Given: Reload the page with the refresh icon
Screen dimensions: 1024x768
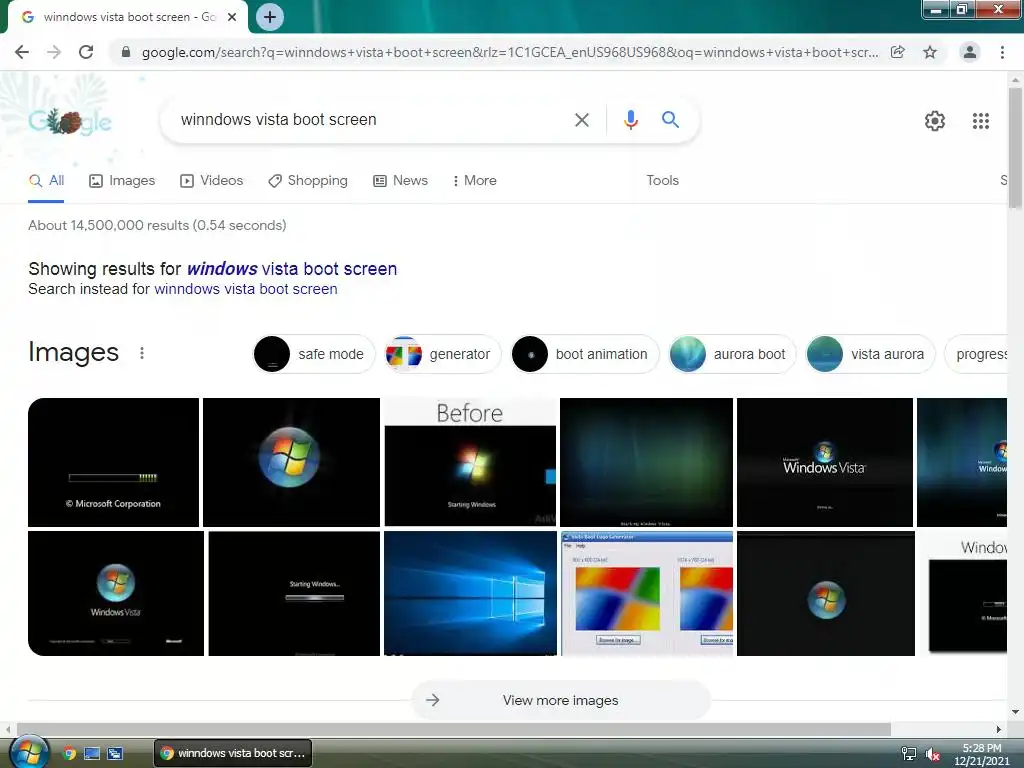Looking at the screenshot, I should (x=86, y=52).
